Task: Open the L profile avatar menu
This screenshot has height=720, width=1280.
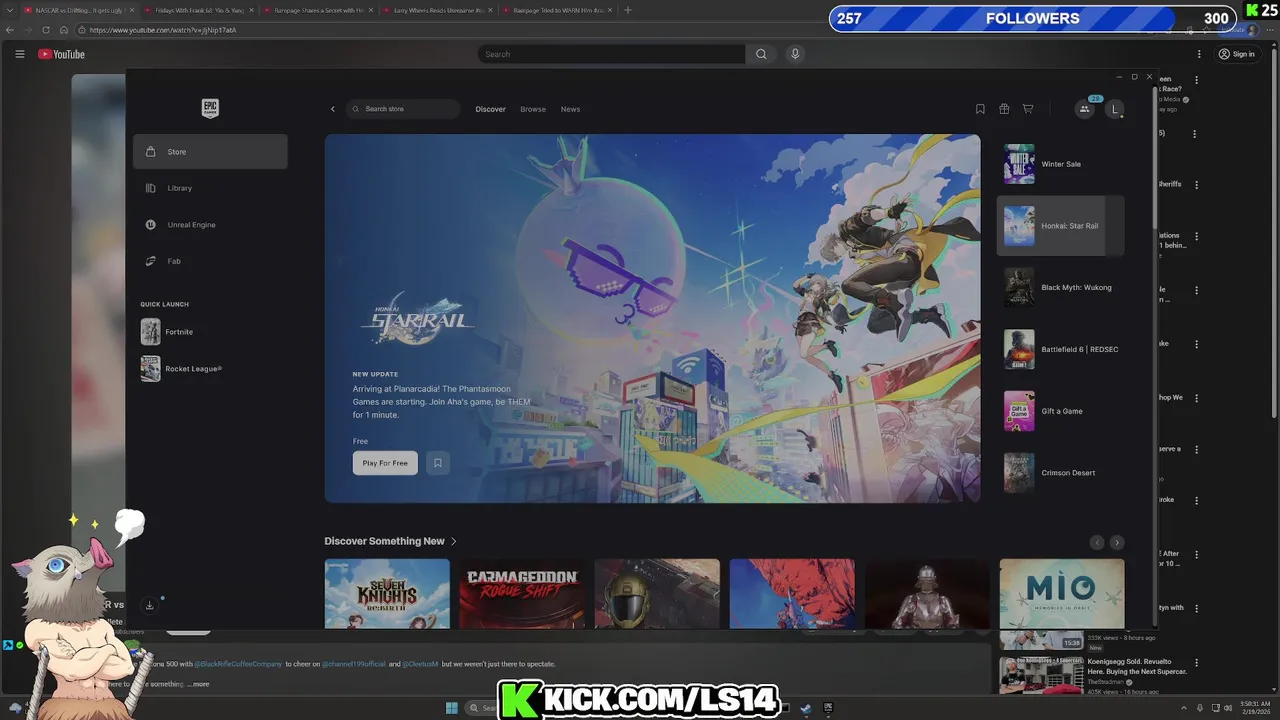Action: [x=1115, y=109]
